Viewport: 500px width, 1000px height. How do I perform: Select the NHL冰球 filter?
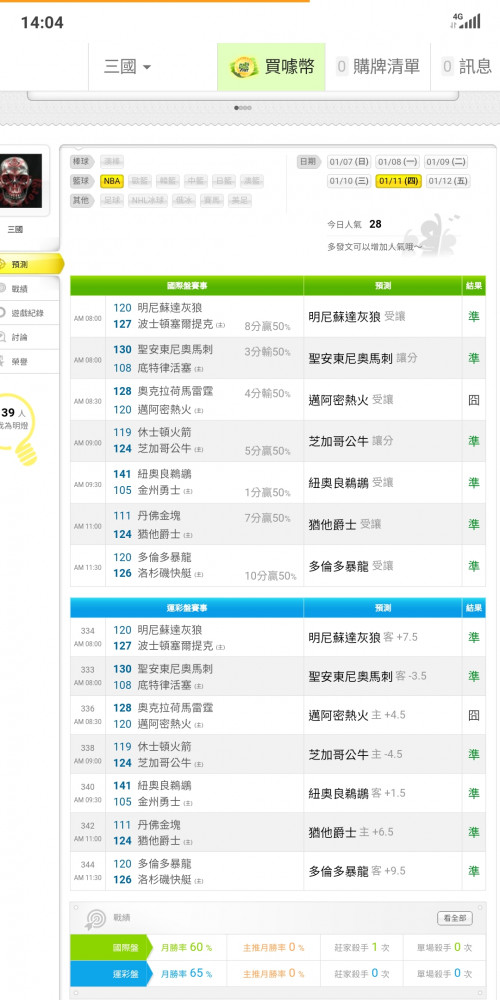[148, 201]
